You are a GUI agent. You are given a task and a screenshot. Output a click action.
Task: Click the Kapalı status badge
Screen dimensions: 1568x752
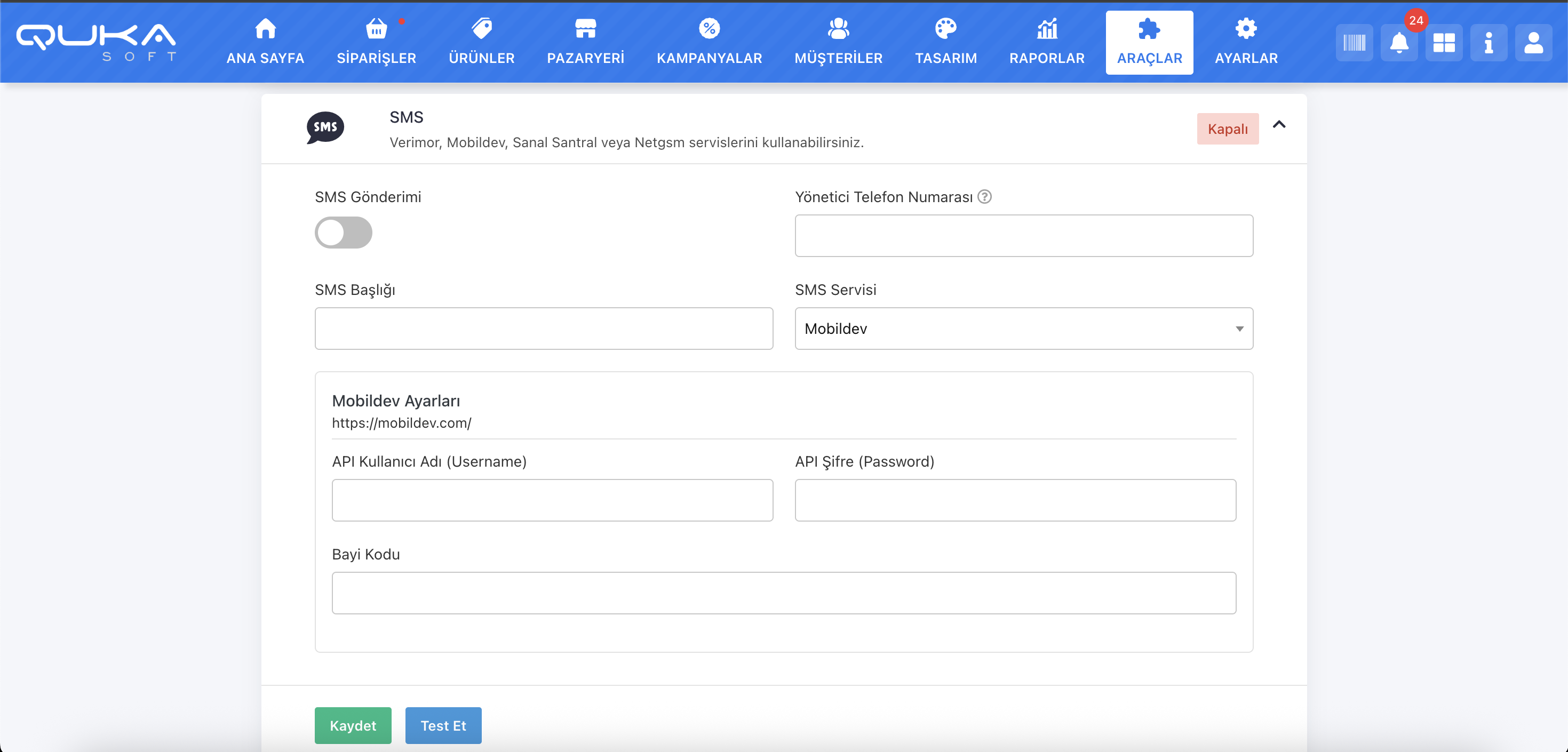1227,129
